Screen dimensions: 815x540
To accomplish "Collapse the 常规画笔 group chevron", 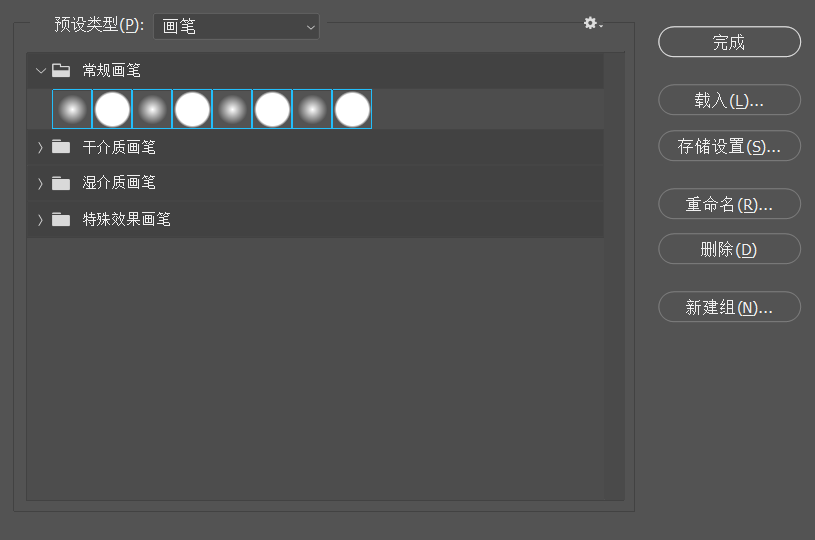I will tap(41, 70).
